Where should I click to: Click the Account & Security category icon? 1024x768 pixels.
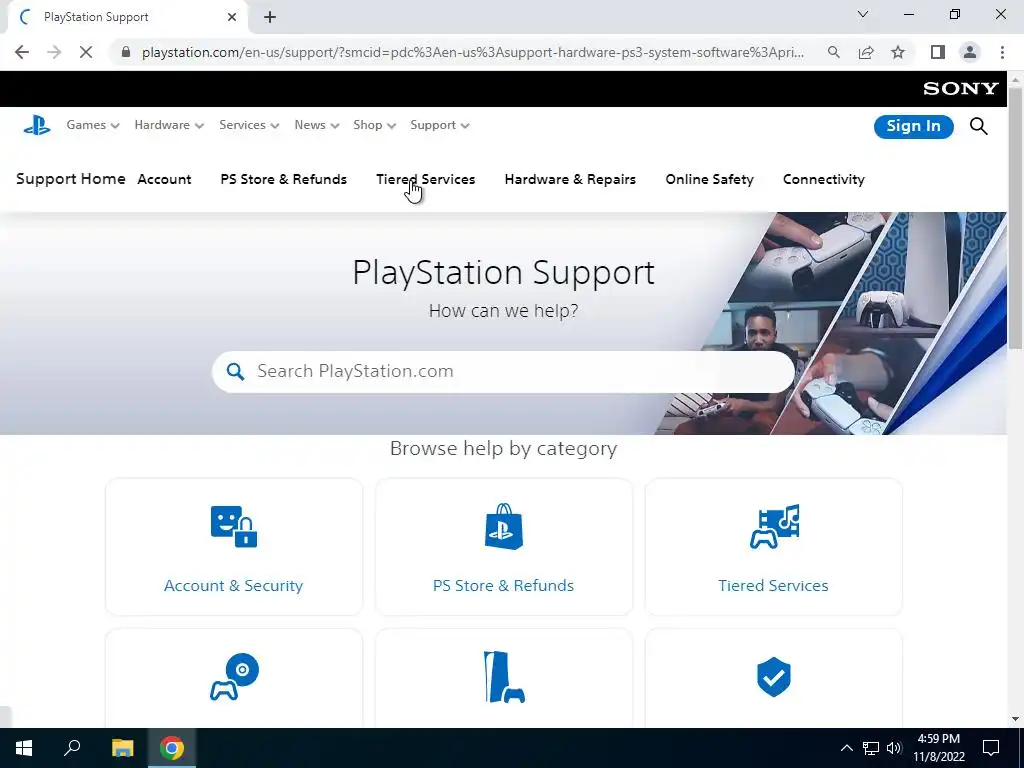234,526
